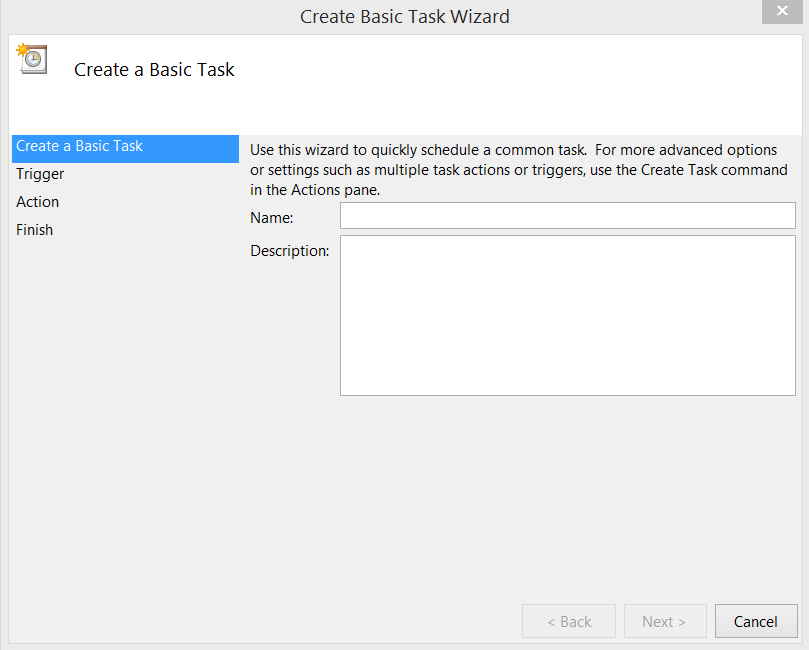The height and width of the screenshot is (650, 809).
Task: Click inside the Description text box
Action: click(567, 315)
